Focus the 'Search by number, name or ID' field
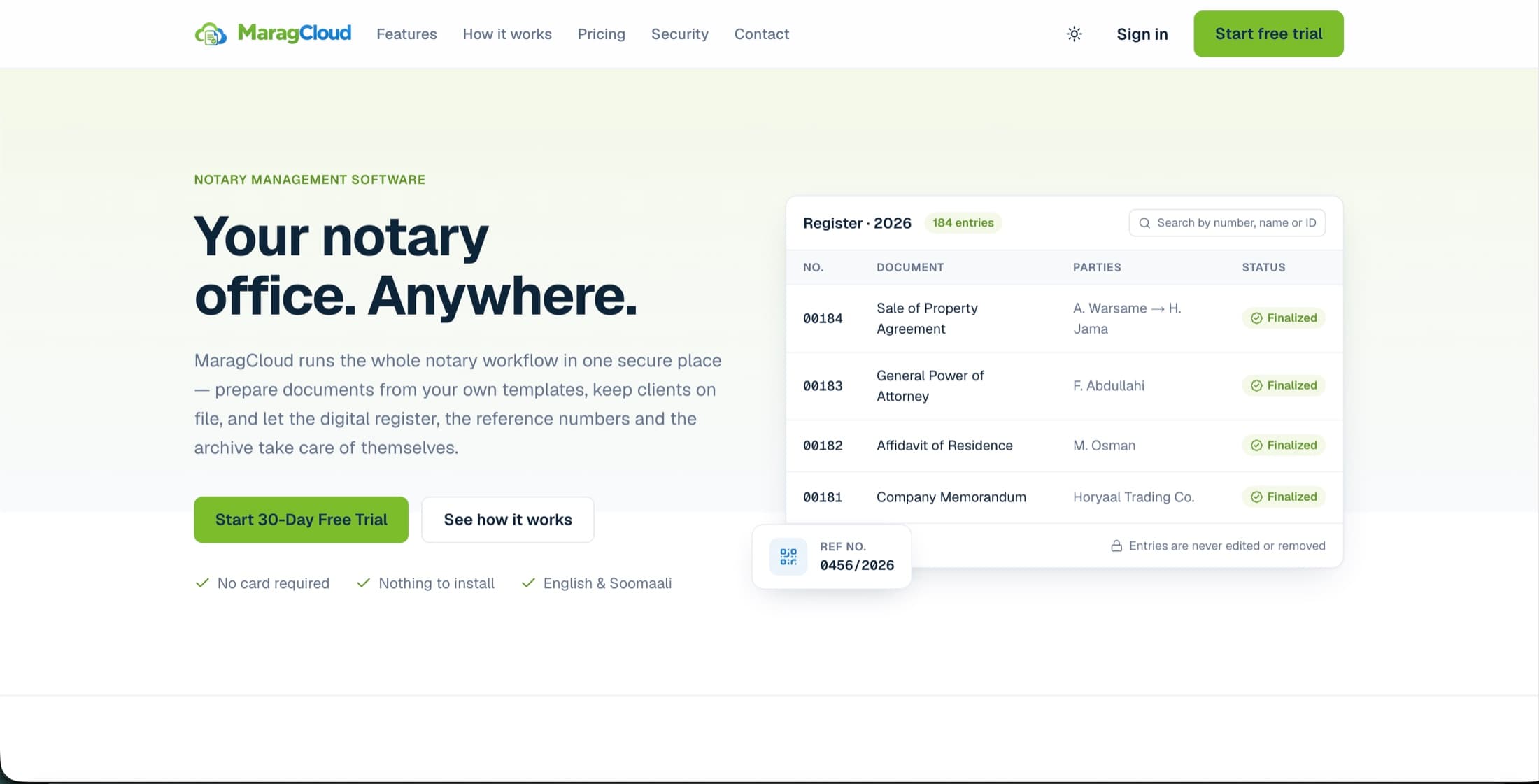The width and height of the screenshot is (1539, 784). [1227, 223]
